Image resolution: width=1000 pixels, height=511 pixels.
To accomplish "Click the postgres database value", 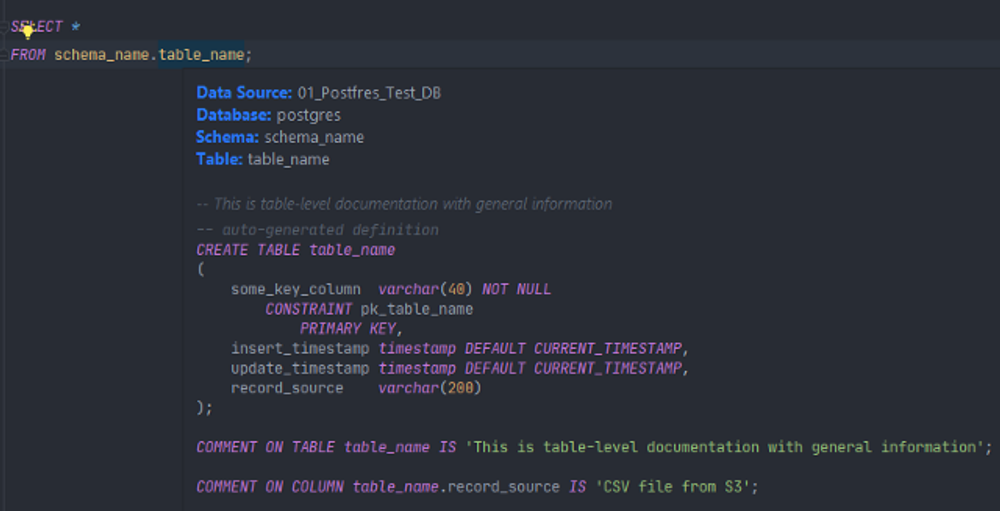I will pos(309,115).
